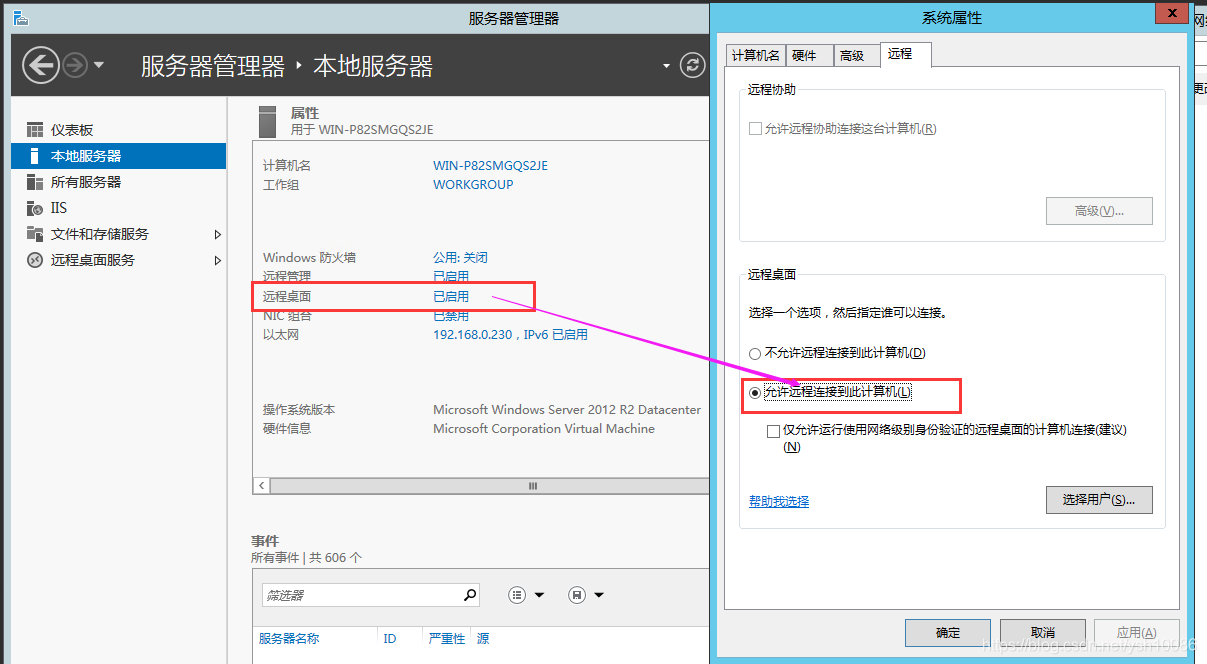Click the Server Manager title bar icon
The height and width of the screenshot is (664, 1207).
[20, 18]
